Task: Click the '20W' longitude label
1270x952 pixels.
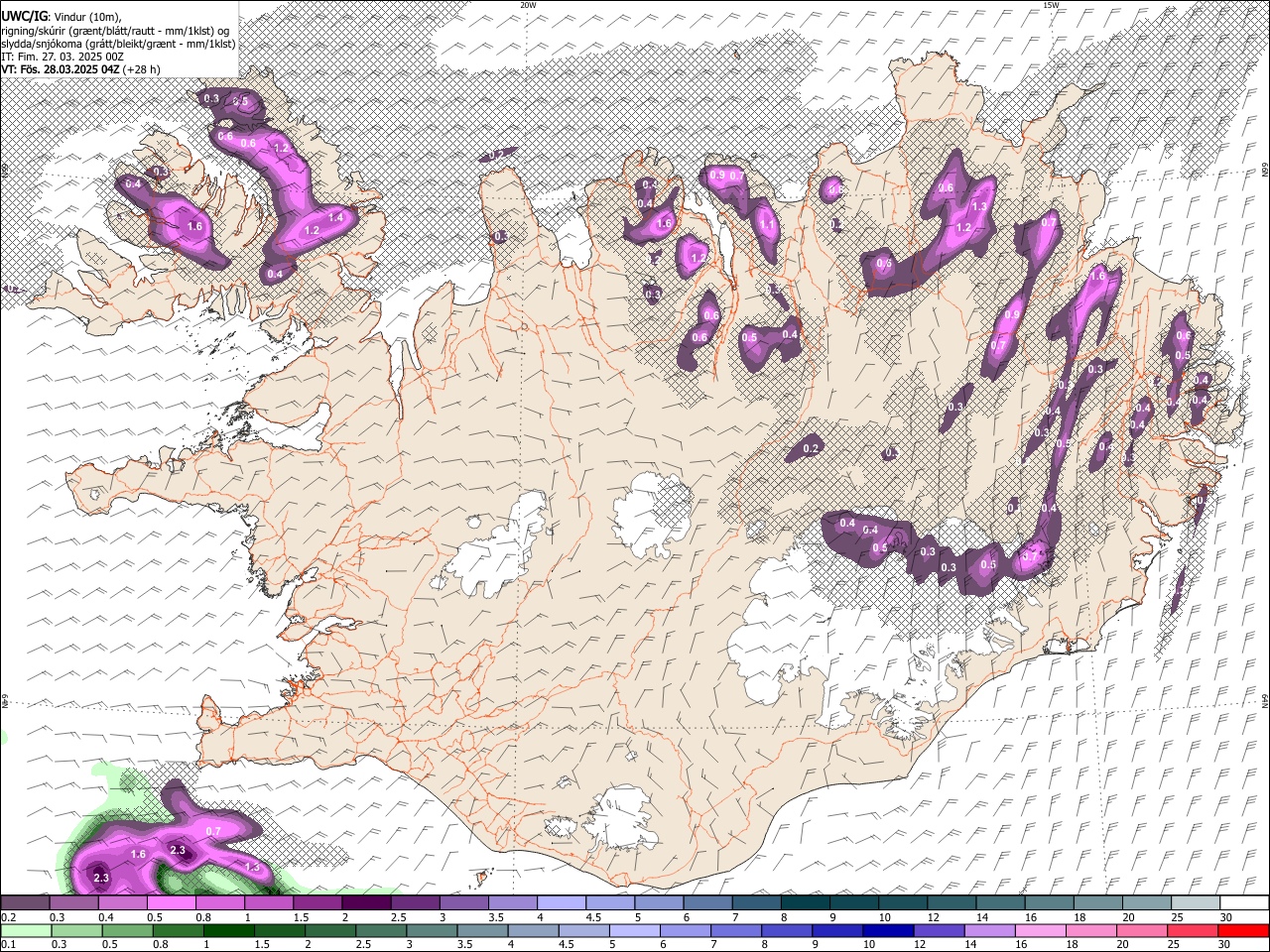Action: pyautogui.click(x=528, y=5)
